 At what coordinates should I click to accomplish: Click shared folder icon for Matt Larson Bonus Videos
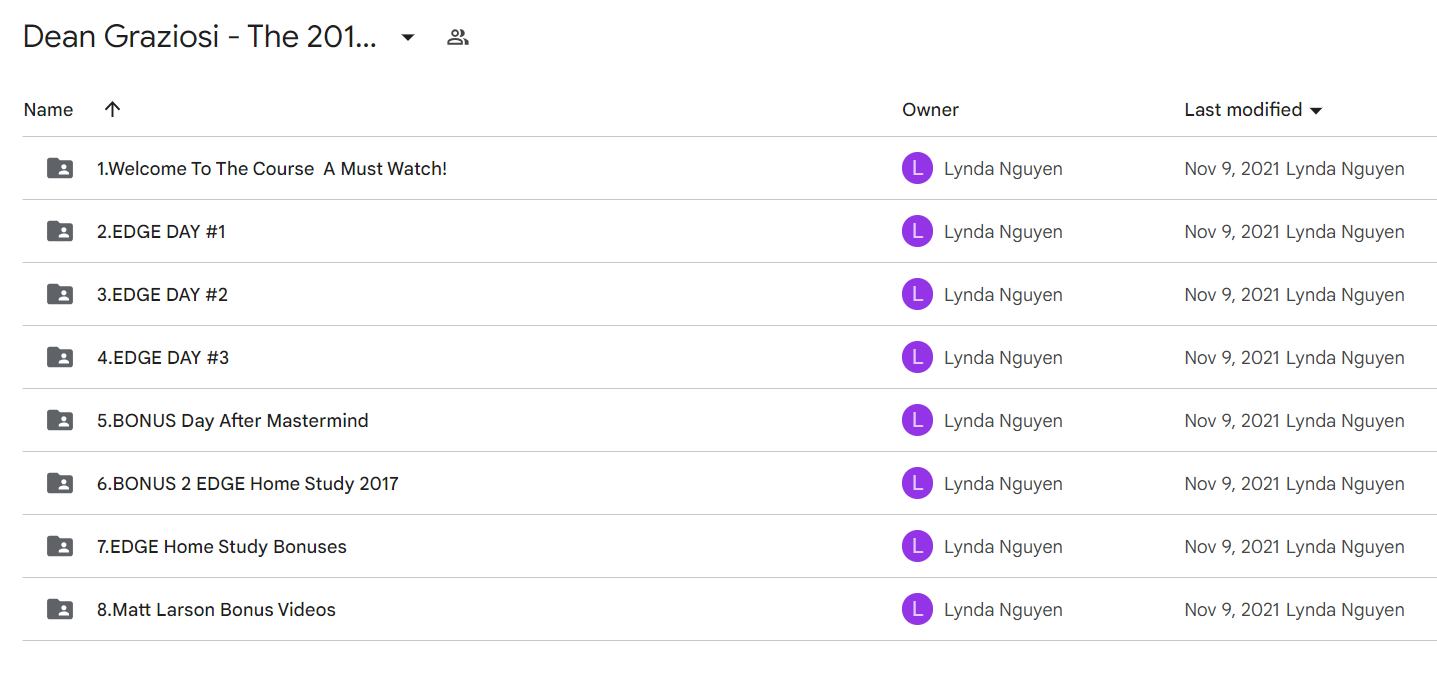click(x=60, y=609)
